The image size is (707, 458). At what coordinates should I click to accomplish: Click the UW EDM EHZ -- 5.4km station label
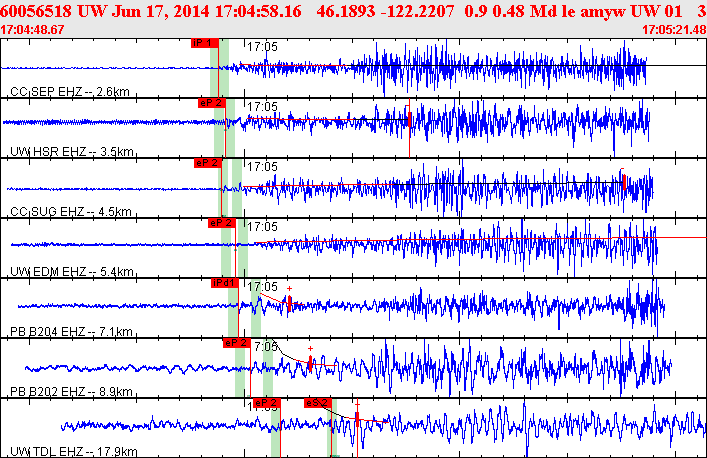coord(72,272)
